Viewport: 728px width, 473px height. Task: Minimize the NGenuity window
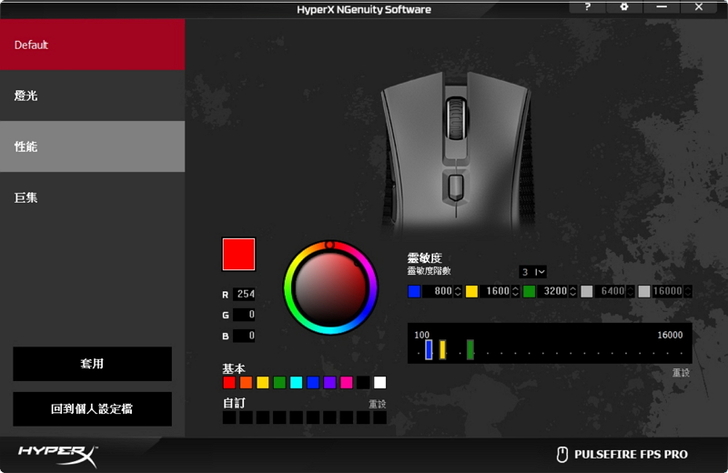[x=662, y=6]
